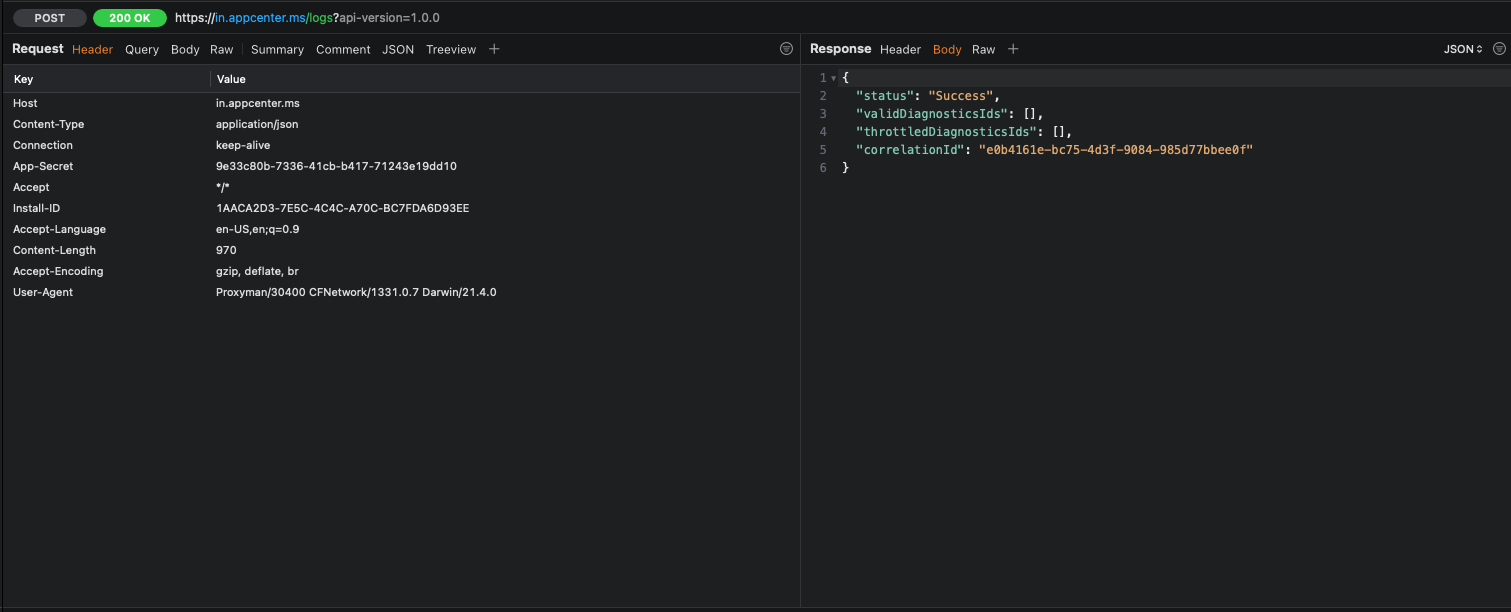Select the Accept-Language header key
Viewport: 1511px width, 612px height.
59,229
